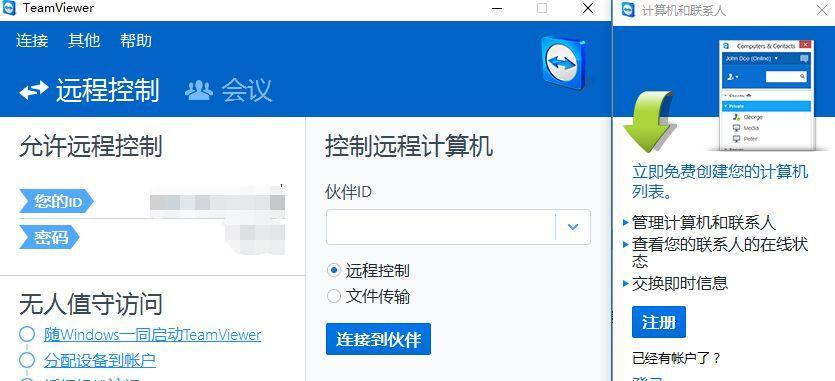Close the TeamViewer main window
835x381 pixels.
tap(588, 8)
